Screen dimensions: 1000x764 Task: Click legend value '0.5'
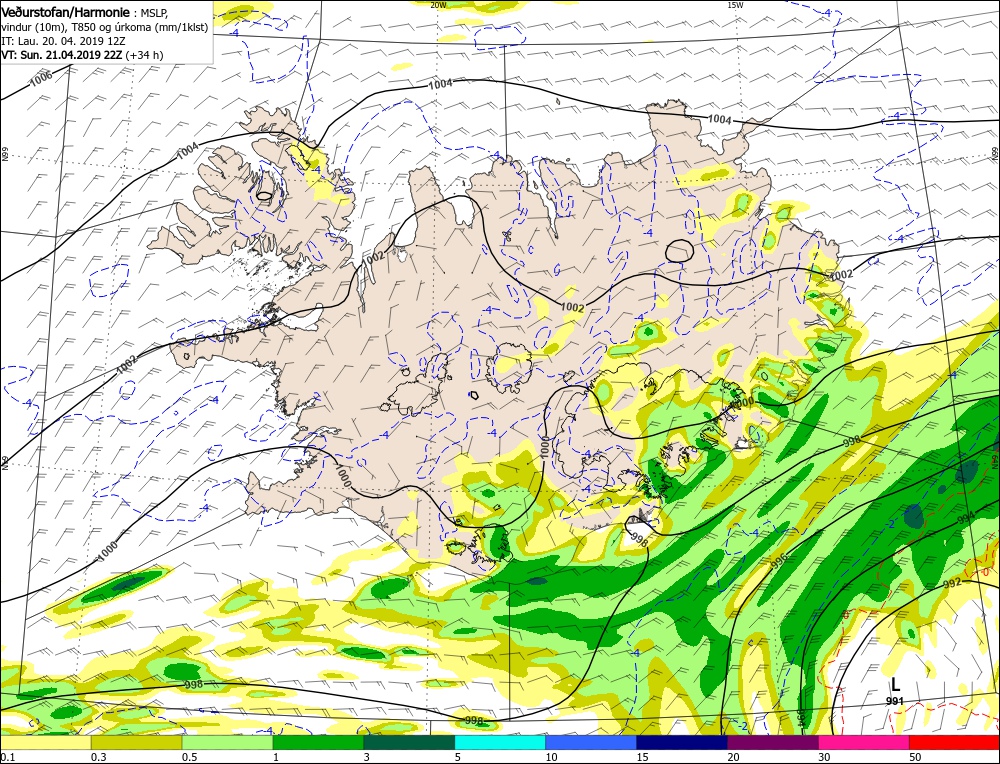click(x=189, y=757)
